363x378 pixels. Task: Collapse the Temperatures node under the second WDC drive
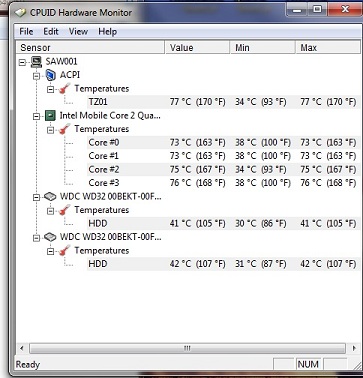coord(51,251)
